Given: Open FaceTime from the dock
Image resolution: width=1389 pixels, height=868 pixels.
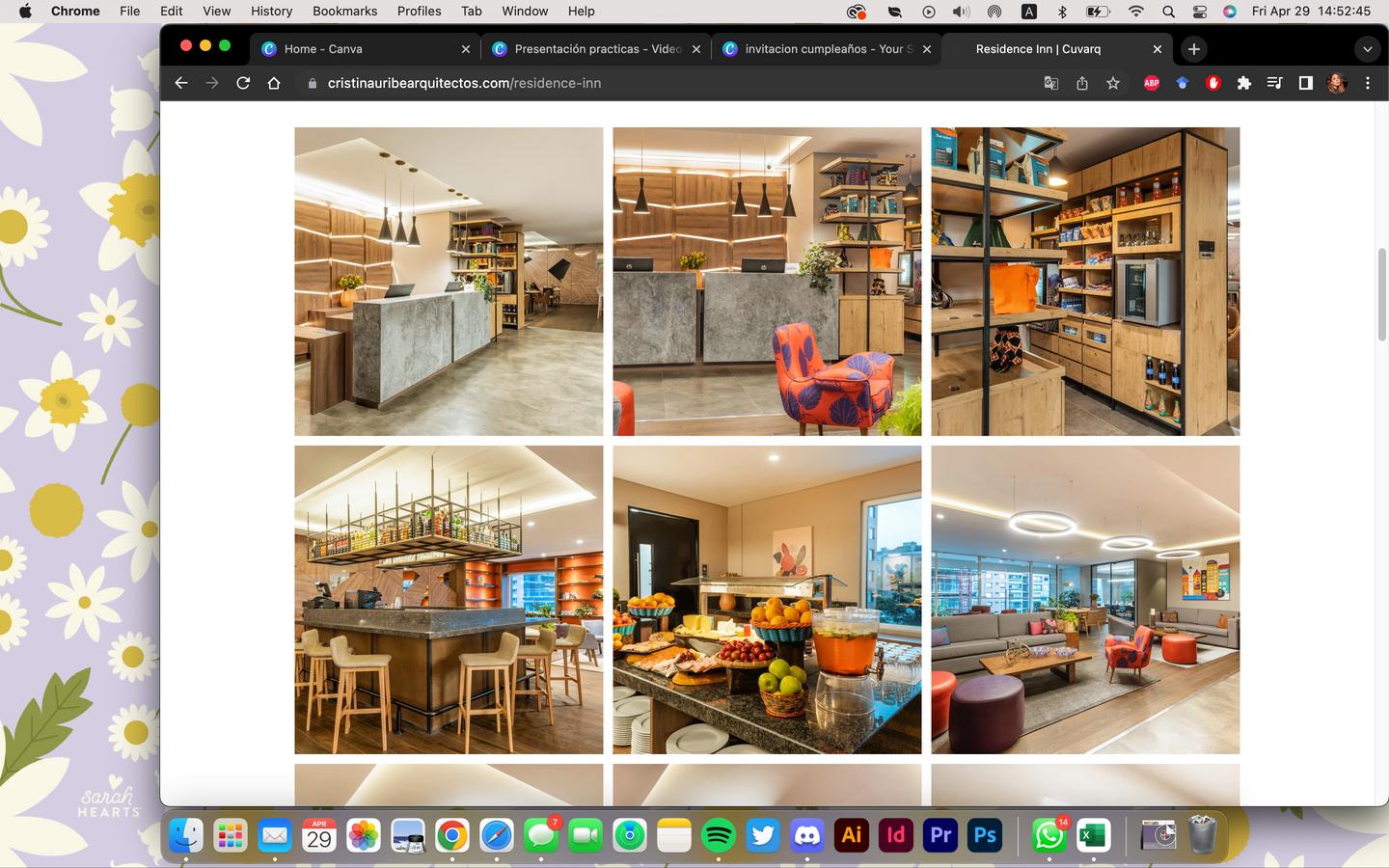Looking at the screenshot, I should [x=586, y=835].
